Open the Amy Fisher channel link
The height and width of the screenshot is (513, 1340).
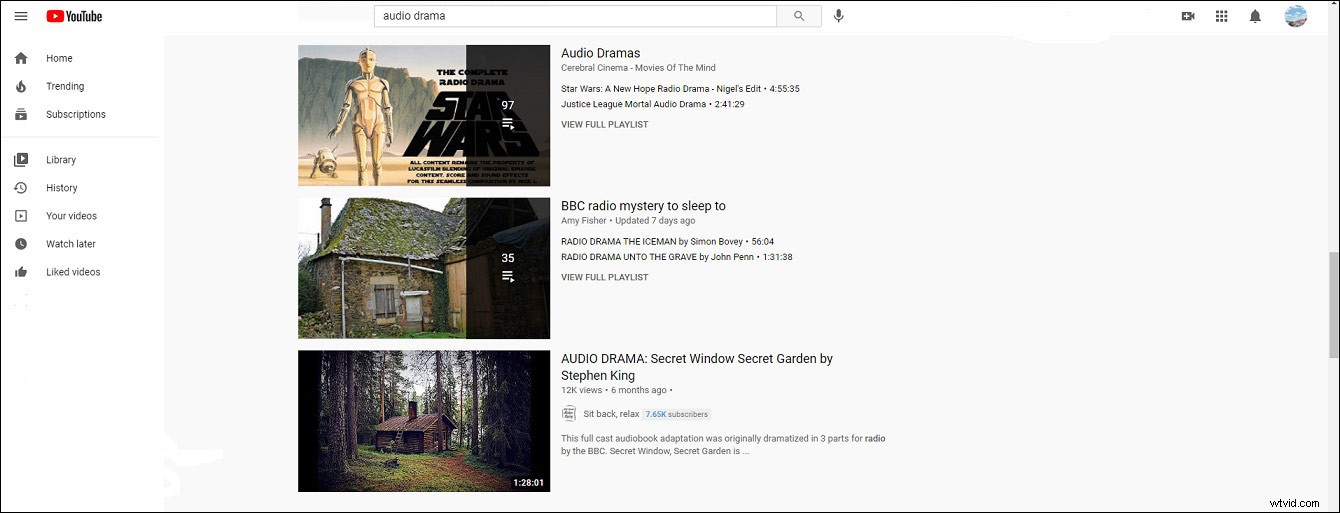pos(584,220)
